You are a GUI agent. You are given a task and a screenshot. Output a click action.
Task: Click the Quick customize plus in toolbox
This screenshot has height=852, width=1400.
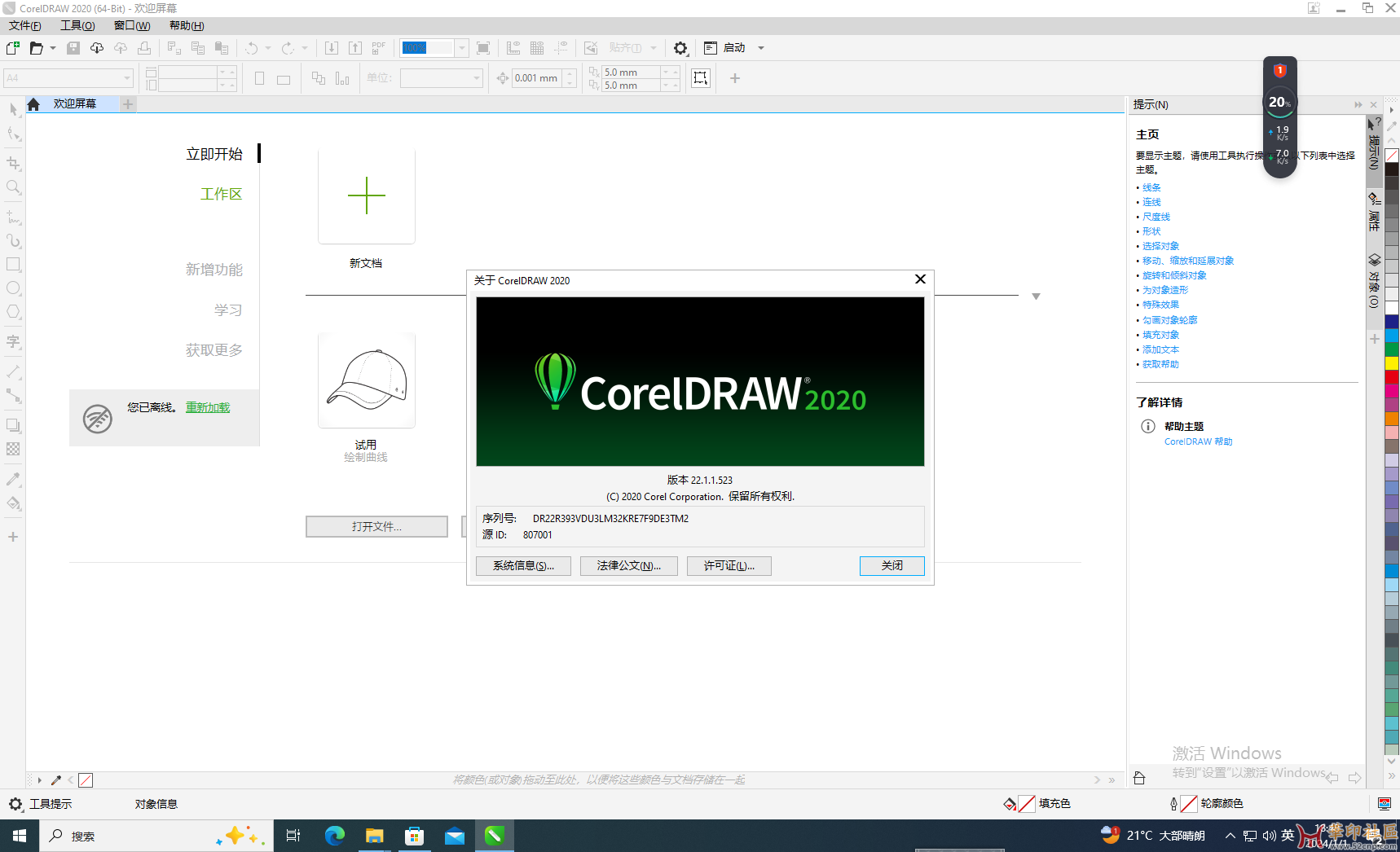click(x=13, y=537)
